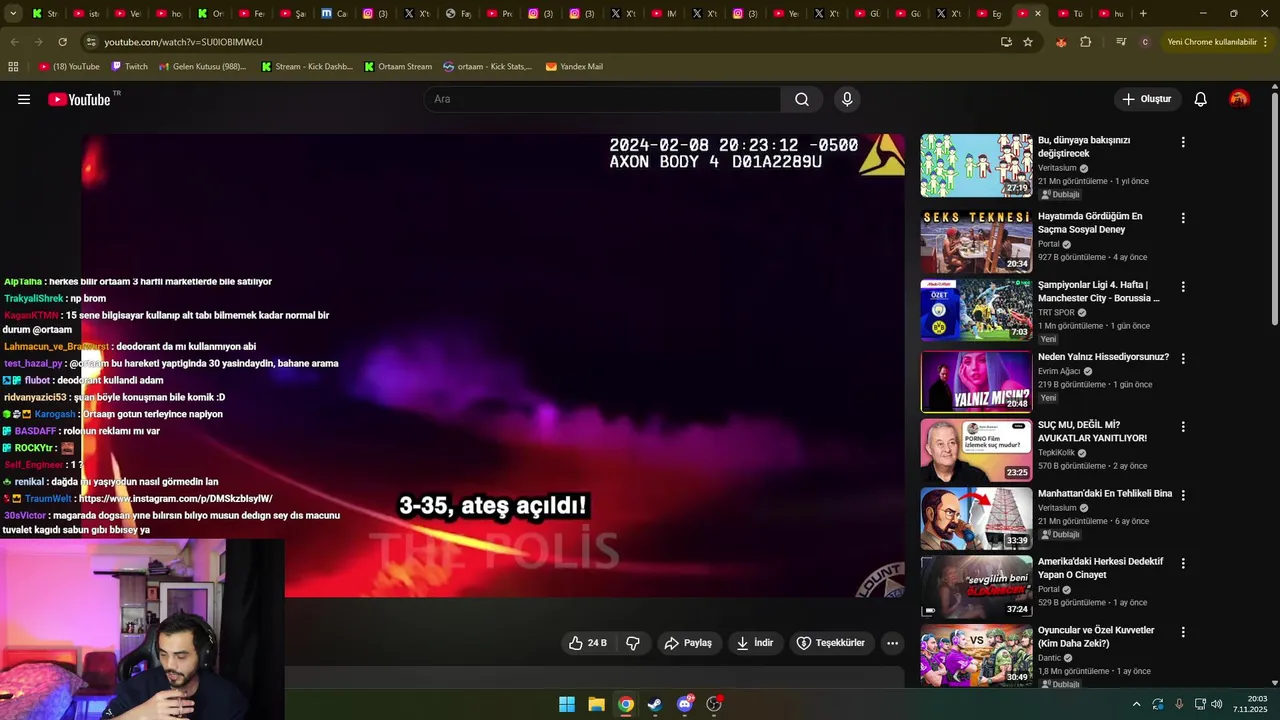Open options for Şampiyonlar Ligi 4. Hafta video
1280x720 pixels.
pyautogui.click(x=1183, y=287)
